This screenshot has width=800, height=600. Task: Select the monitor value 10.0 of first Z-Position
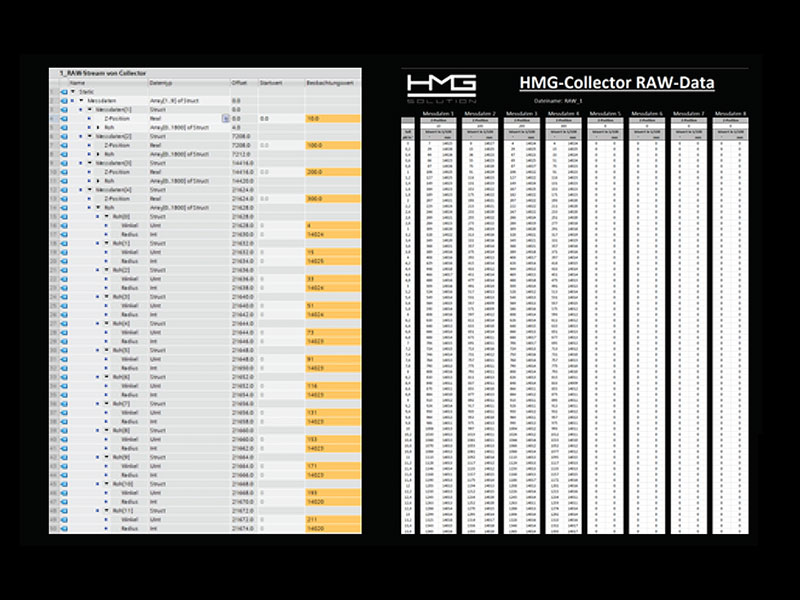pyautogui.click(x=333, y=118)
